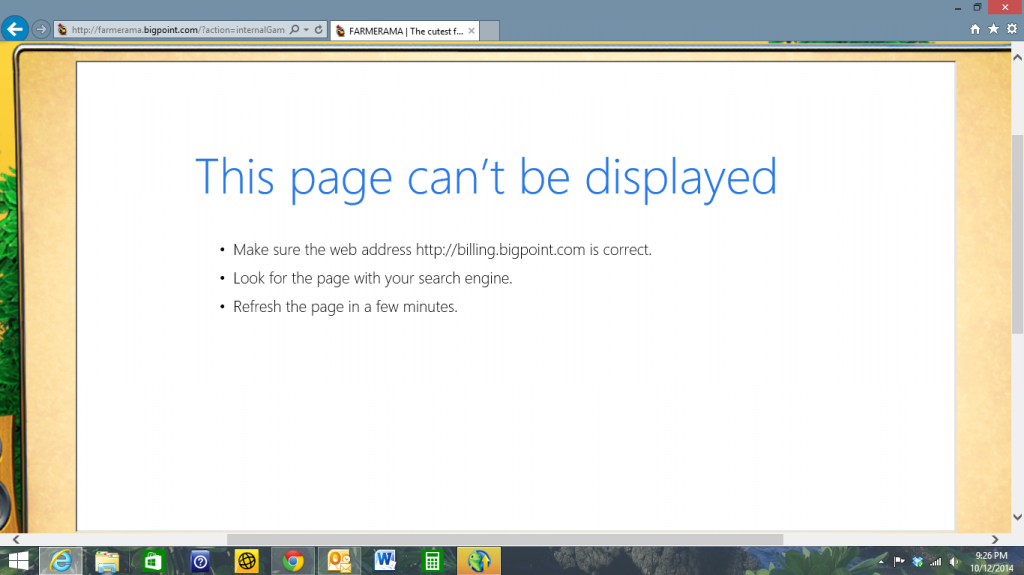Open Internet Explorer from the taskbar
1024x575 pixels.
coord(61,561)
